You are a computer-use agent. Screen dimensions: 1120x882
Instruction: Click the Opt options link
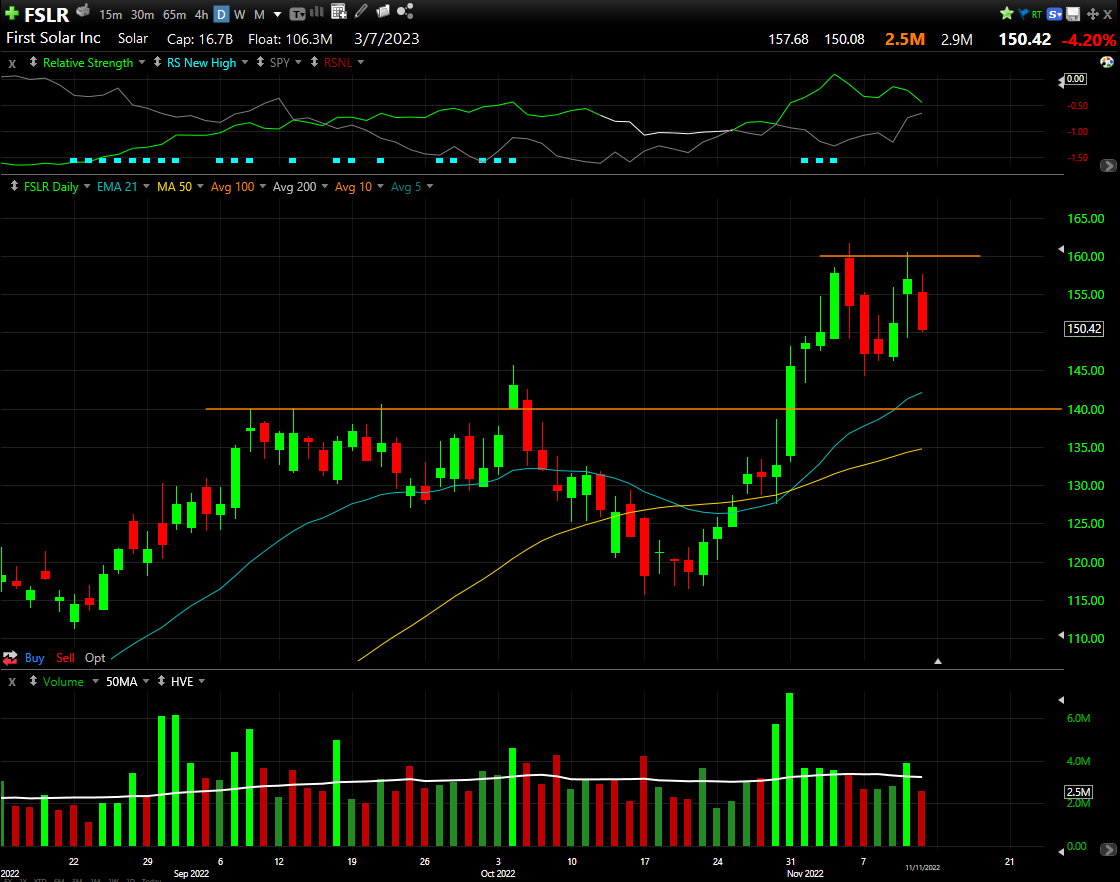click(x=95, y=658)
